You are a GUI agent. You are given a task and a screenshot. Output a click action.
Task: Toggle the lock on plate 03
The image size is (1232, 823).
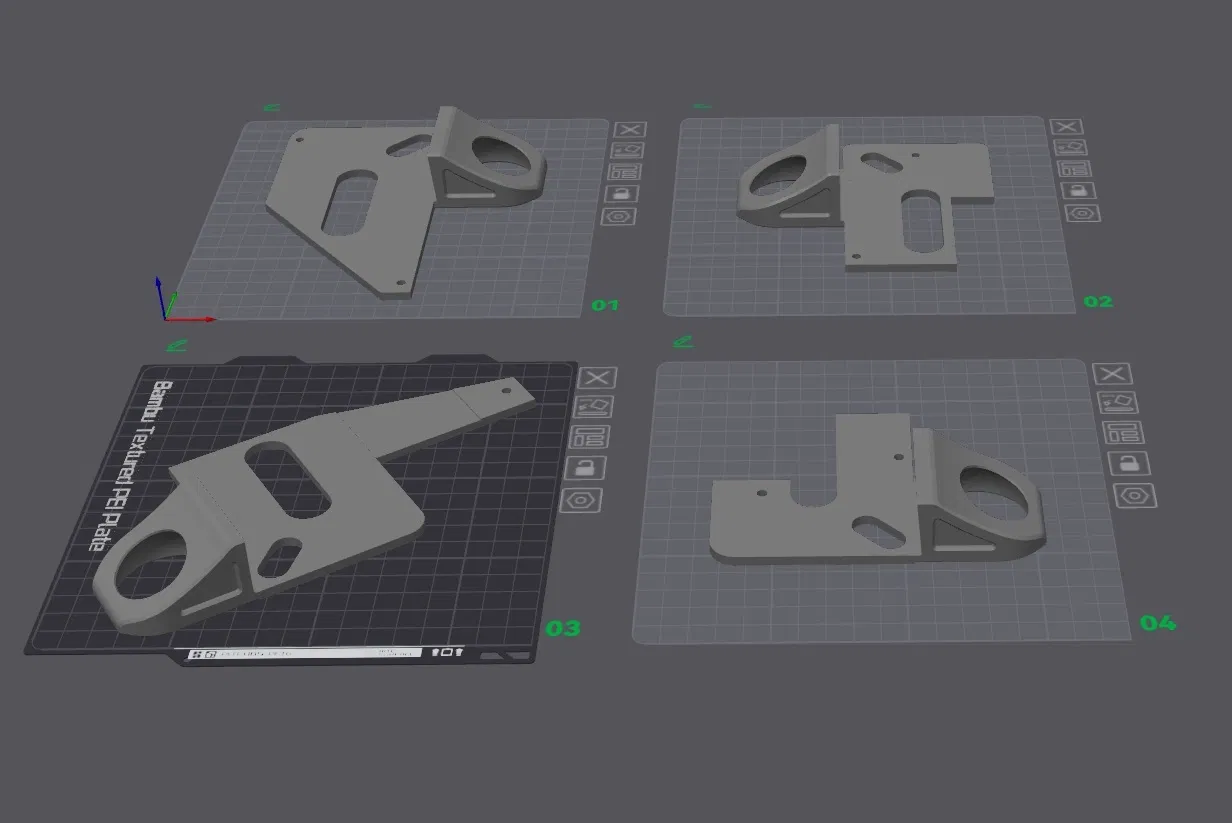click(x=585, y=467)
